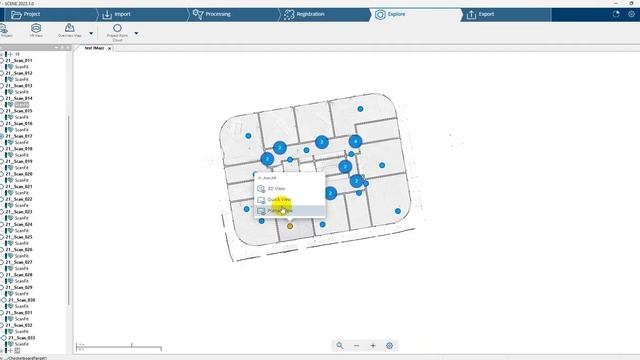
Task: Expand the Project Point Cloud dropdown arrow
Action: (136, 33)
